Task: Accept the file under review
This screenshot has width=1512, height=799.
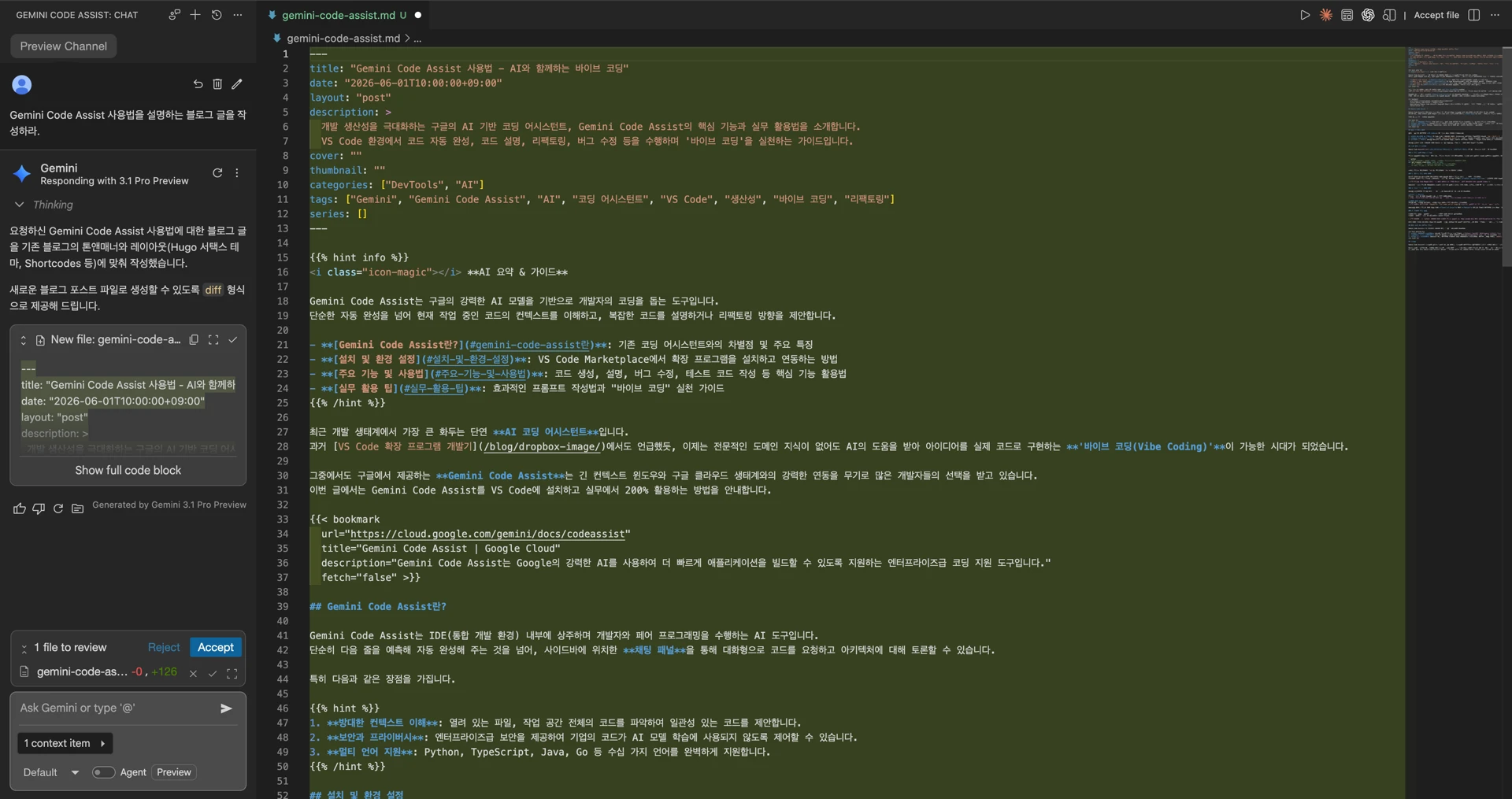Action: pyautogui.click(x=216, y=647)
